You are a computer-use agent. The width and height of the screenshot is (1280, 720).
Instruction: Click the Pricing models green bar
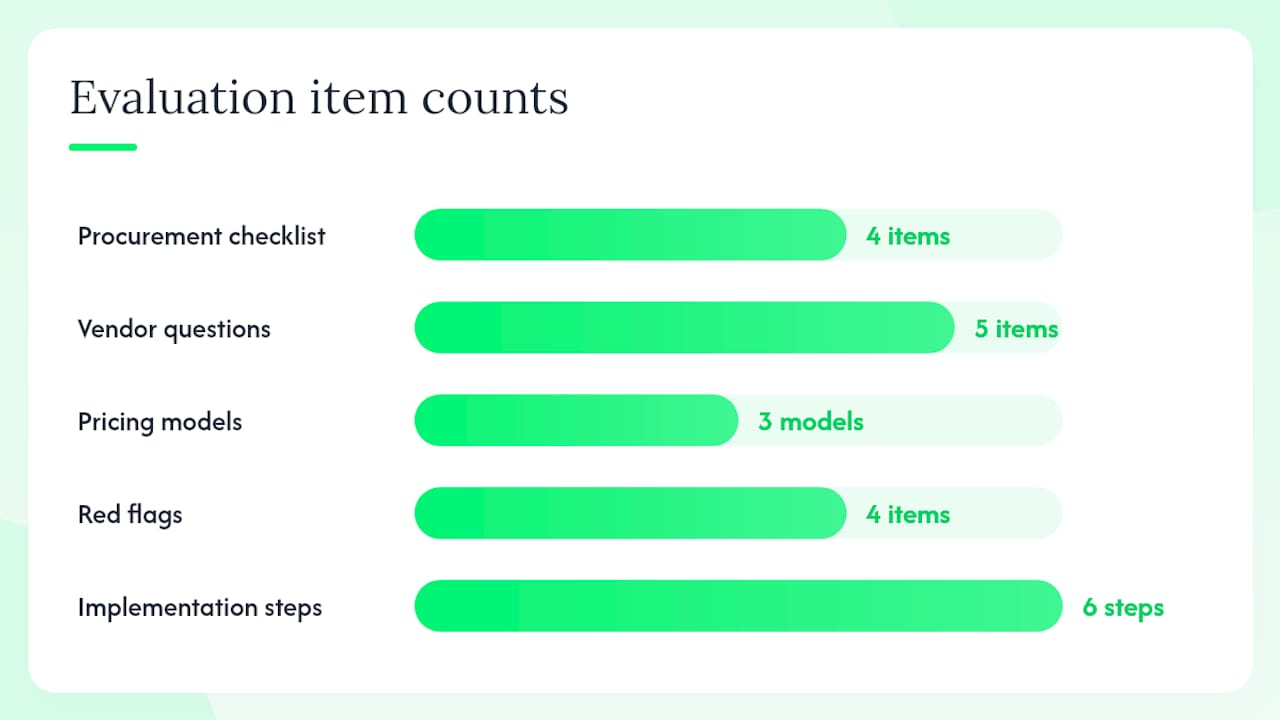pos(576,420)
